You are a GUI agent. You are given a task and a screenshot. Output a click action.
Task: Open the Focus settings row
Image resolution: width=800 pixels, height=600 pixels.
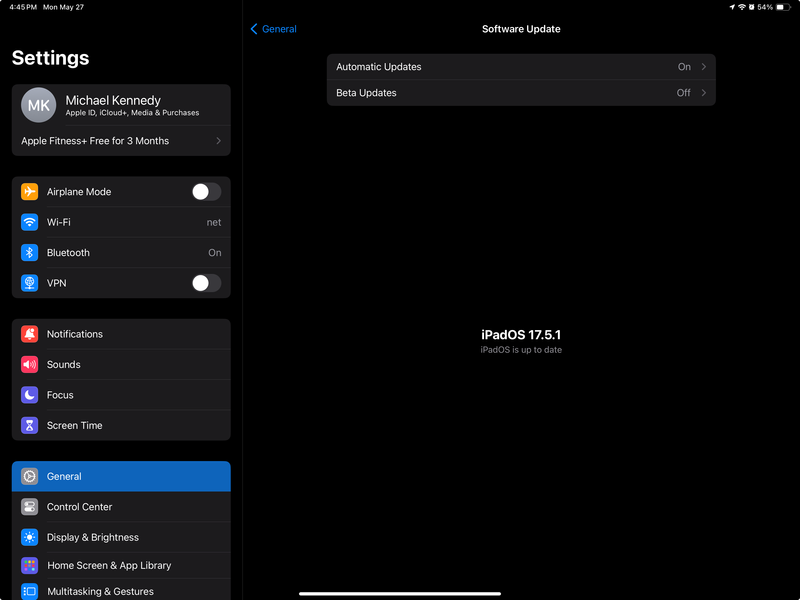pyautogui.click(x=121, y=395)
